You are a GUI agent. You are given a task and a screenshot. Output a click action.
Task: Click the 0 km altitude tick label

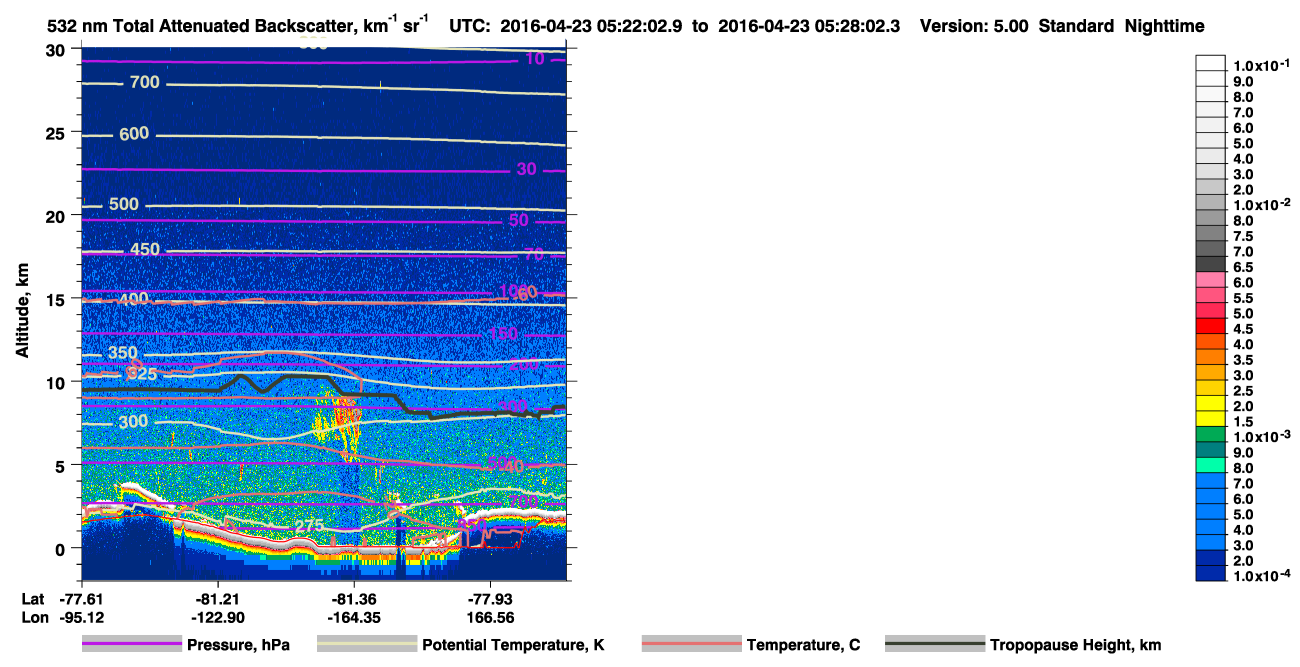(x=62, y=548)
